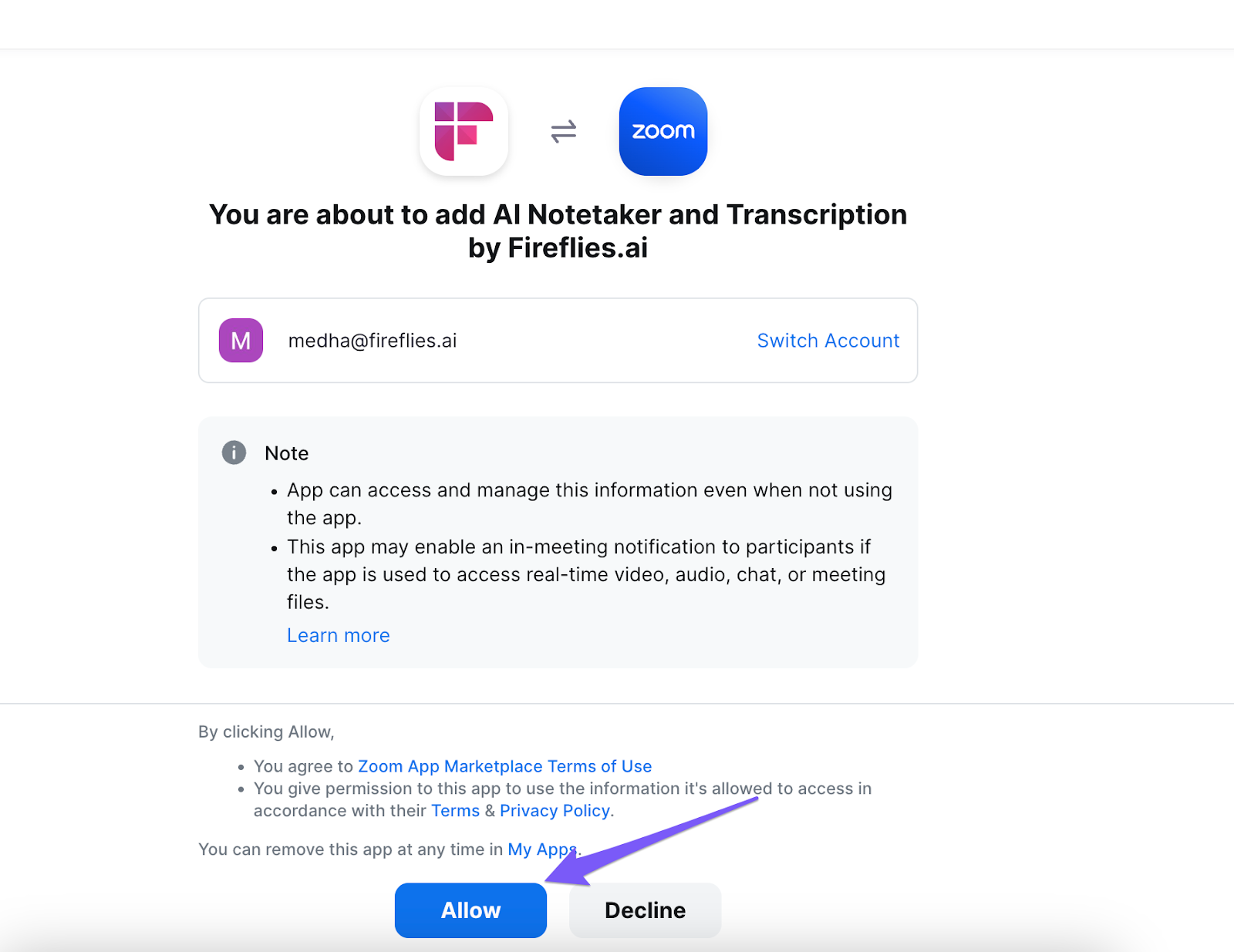The width and height of the screenshot is (1234, 952).
Task: Click the blue Allow button
Action: 470,910
